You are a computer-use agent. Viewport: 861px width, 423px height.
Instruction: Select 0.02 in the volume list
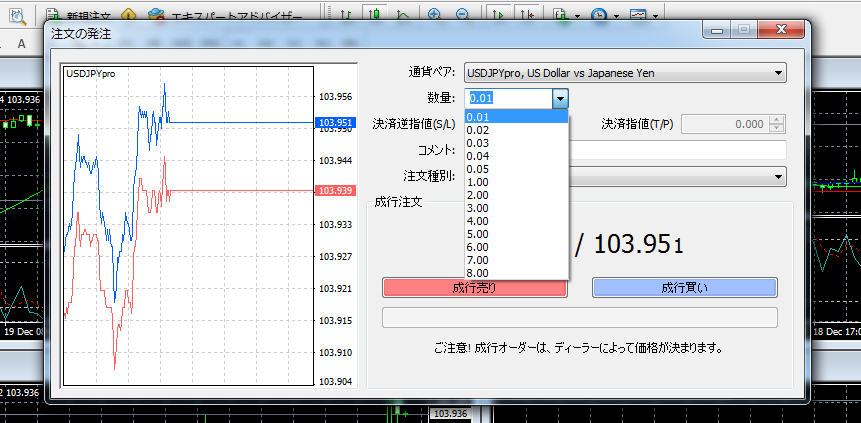(x=516, y=130)
